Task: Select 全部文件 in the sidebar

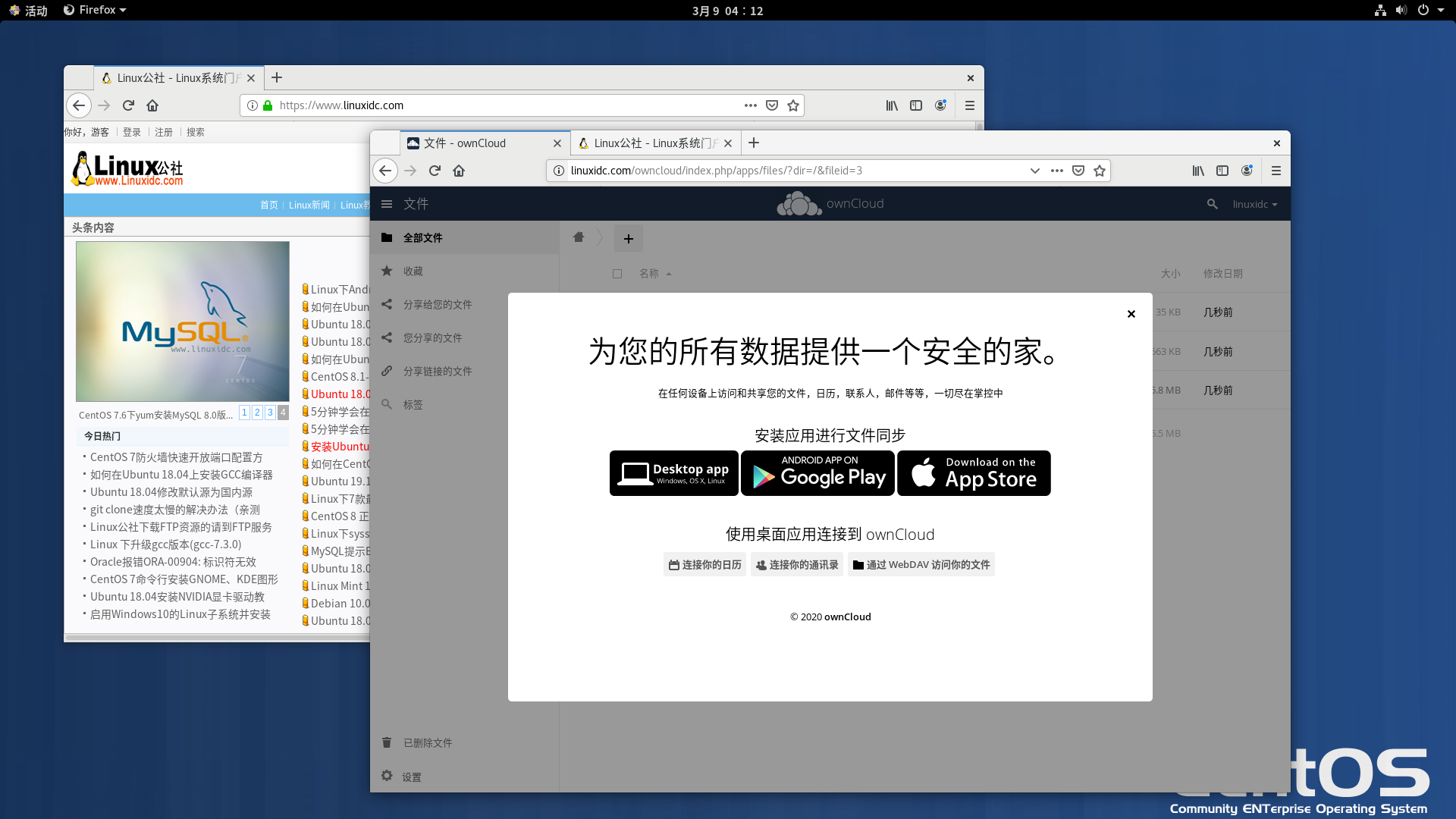Action: (x=464, y=237)
